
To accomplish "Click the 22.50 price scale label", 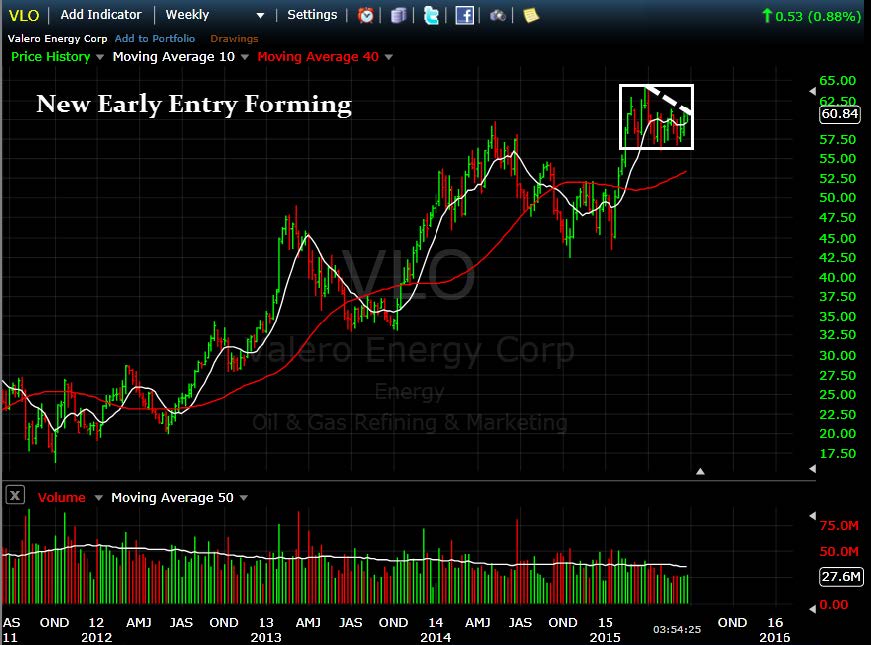I will click(x=838, y=414).
